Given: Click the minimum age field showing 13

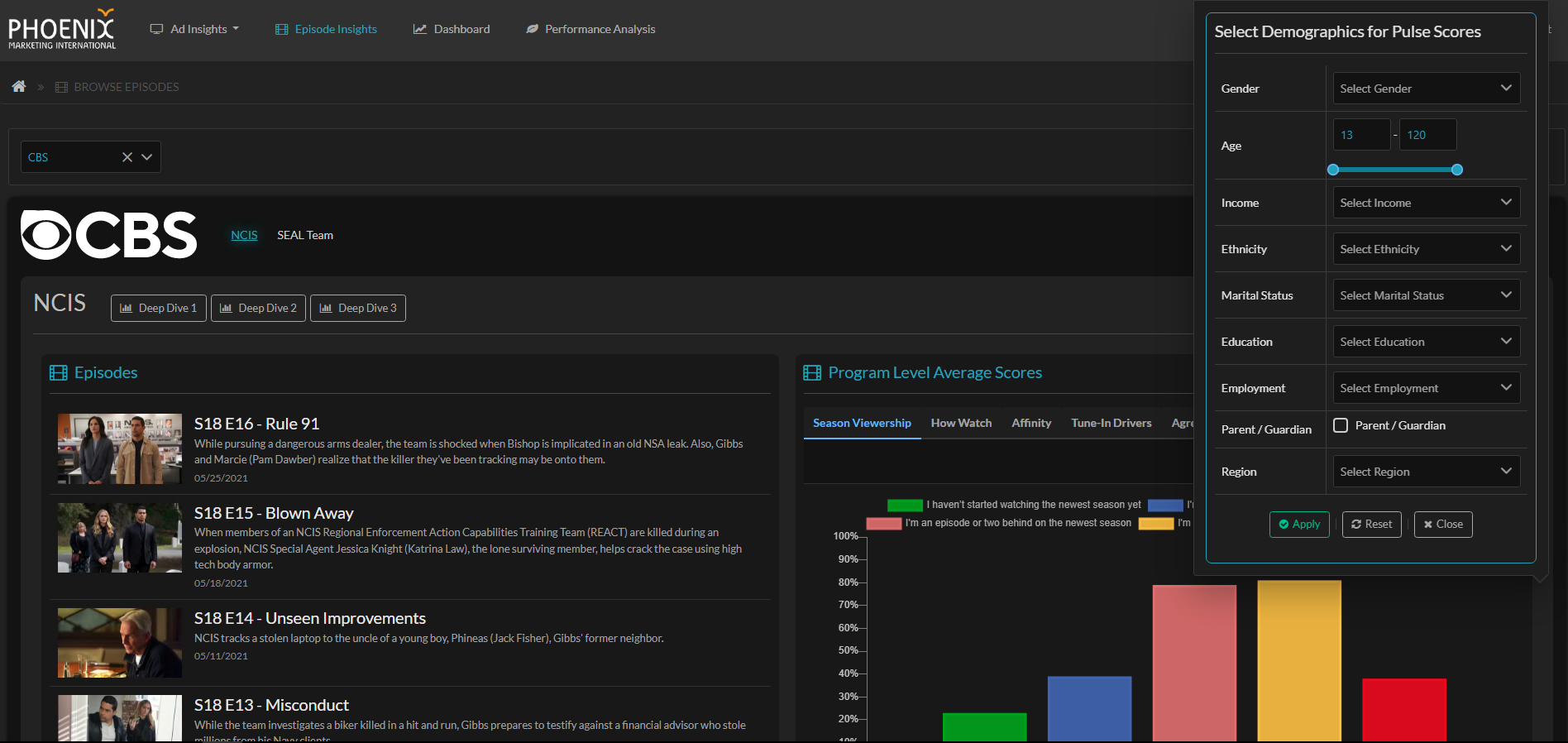Looking at the screenshot, I should pyautogui.click(x=1361, y=135).
